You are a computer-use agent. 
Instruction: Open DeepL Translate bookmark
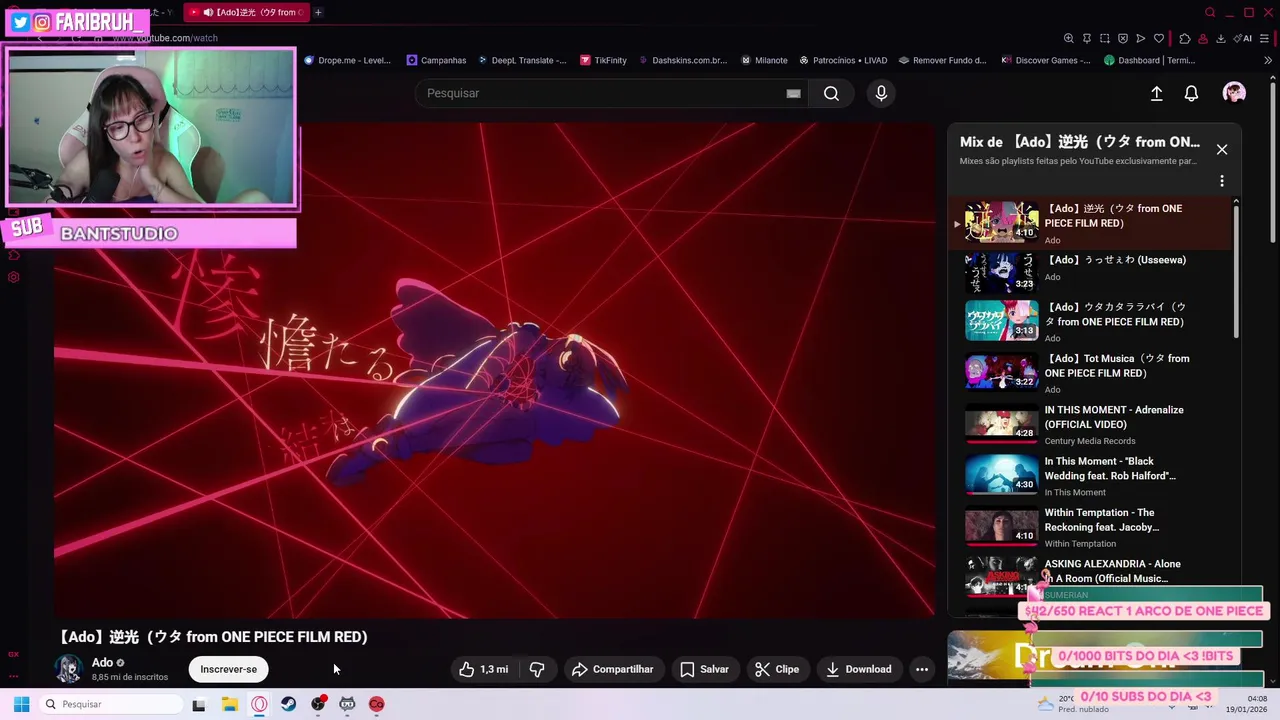[x=521, y=60]
